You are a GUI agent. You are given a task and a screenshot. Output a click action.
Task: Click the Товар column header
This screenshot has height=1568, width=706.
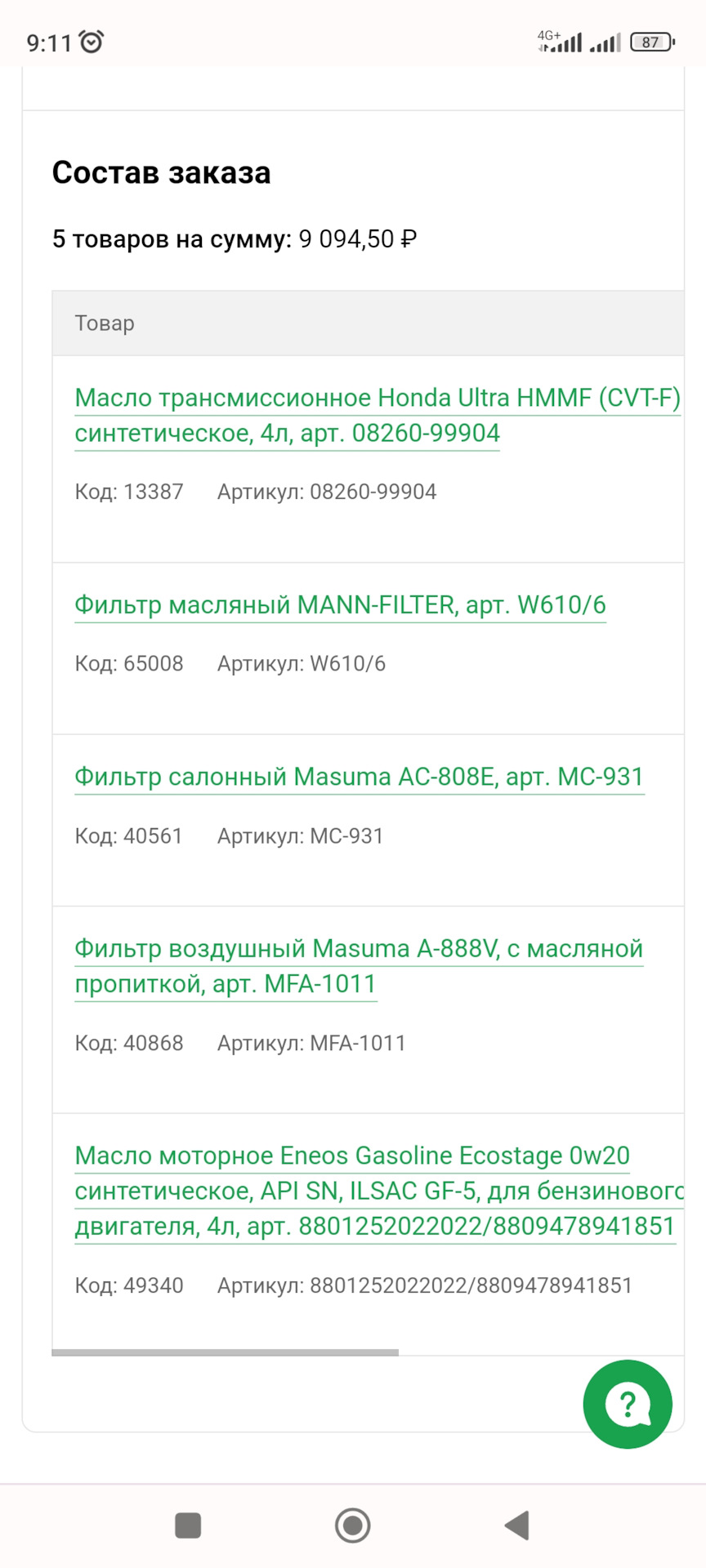105,323
